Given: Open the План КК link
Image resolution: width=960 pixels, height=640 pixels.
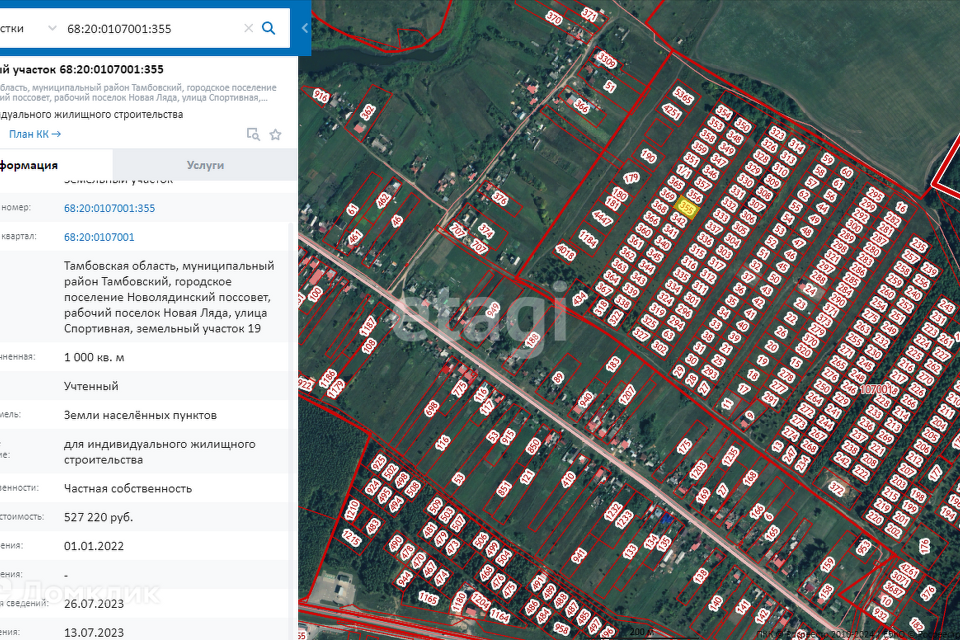Looking at the screenshot, I should coord(35,134).
